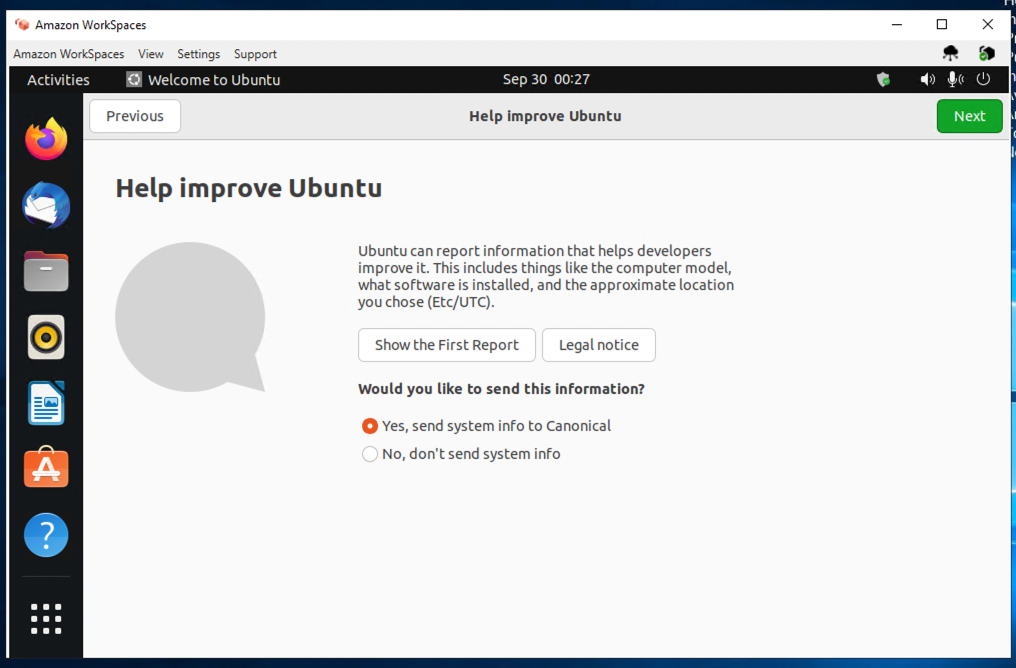
Task: Click the WorkSpaces session status icon
Action: coord(986,52)
